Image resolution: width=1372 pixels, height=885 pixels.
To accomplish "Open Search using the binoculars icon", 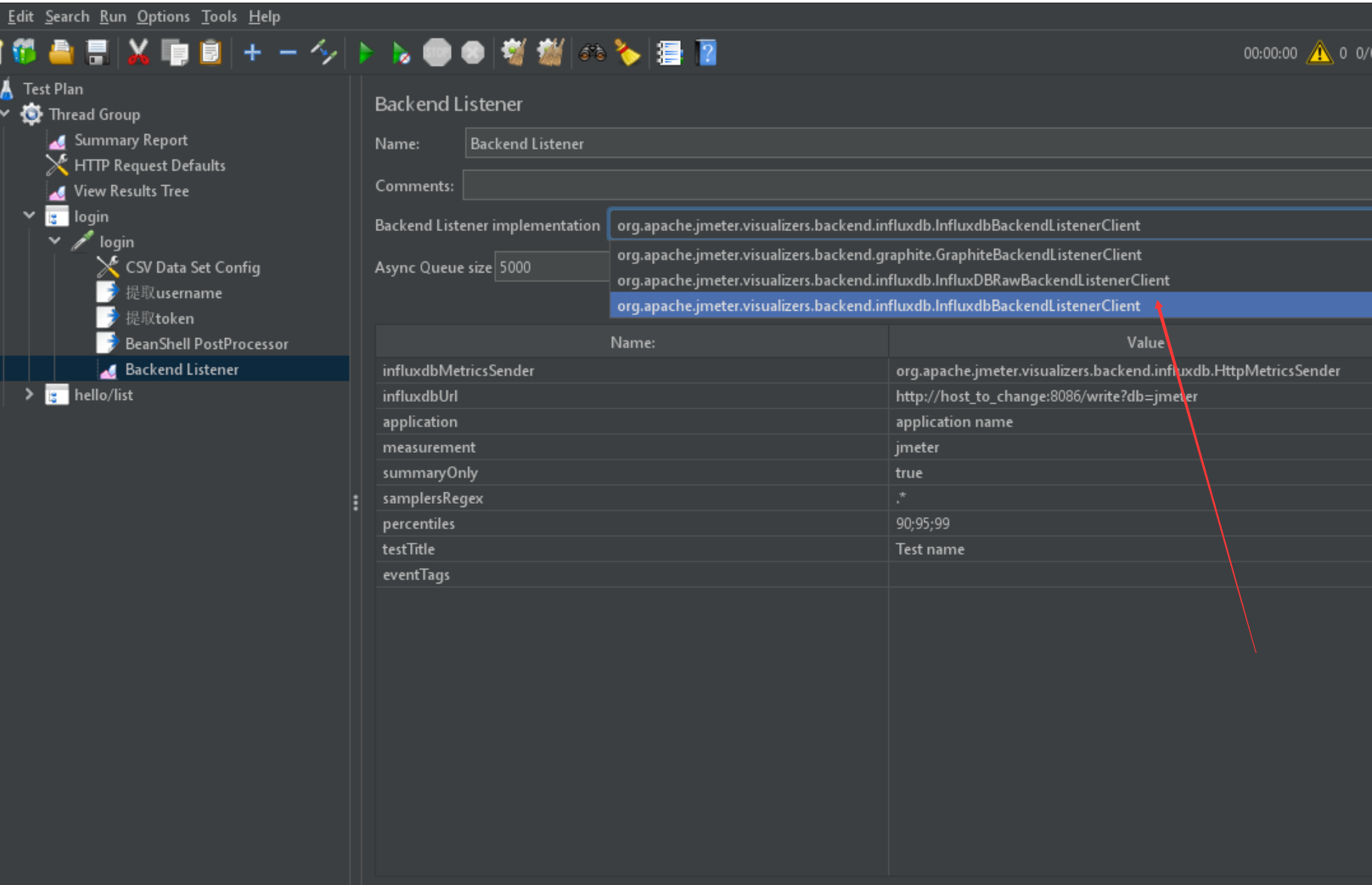I will point(592,53).
